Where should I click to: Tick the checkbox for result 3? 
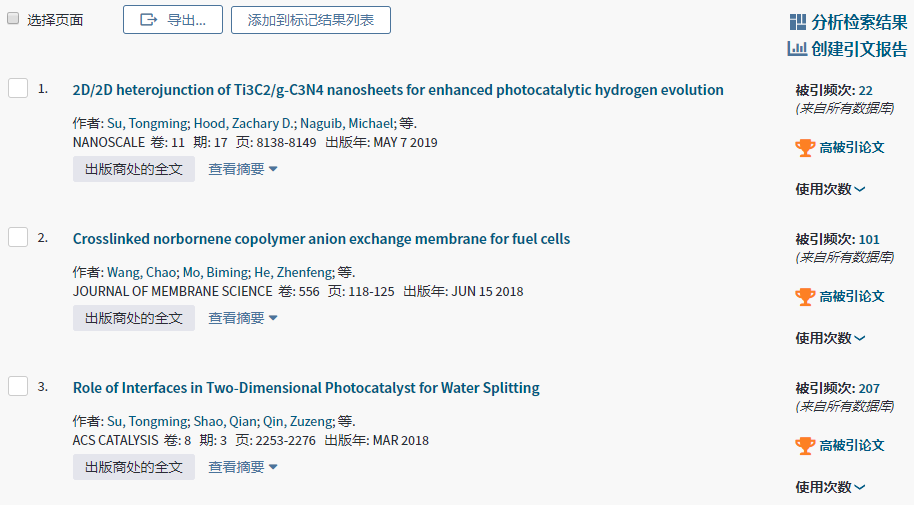(x=18, y=386)
